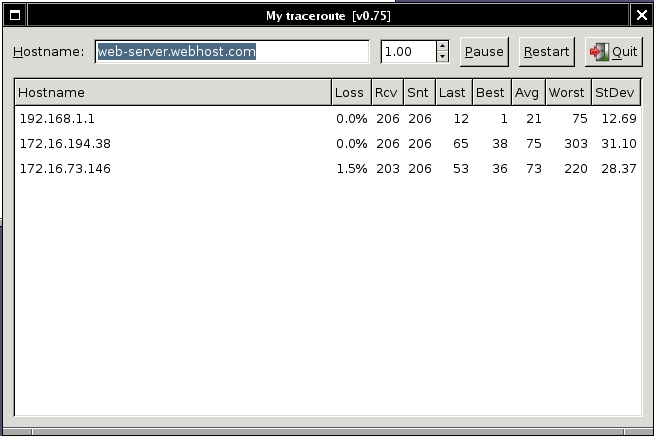Click the StDev value 28.37
This screenshot has height=436, width=654.
point(619,169)
